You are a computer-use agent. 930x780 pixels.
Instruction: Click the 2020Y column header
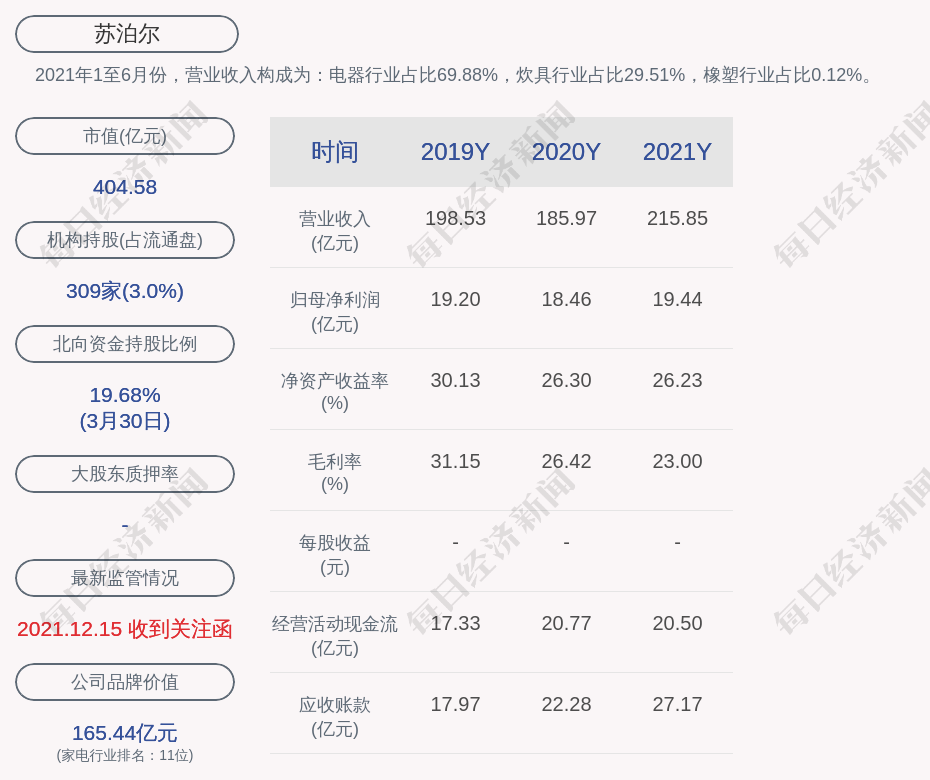[566, 152]
